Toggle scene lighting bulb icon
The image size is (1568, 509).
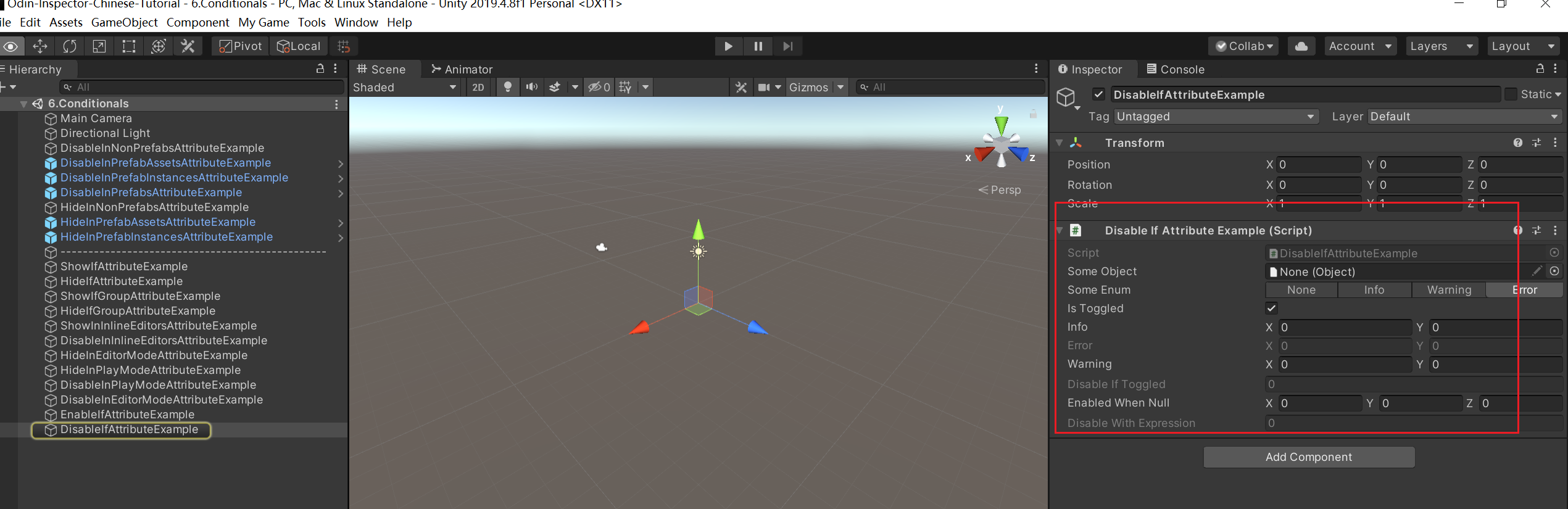(x=507, y=87)
